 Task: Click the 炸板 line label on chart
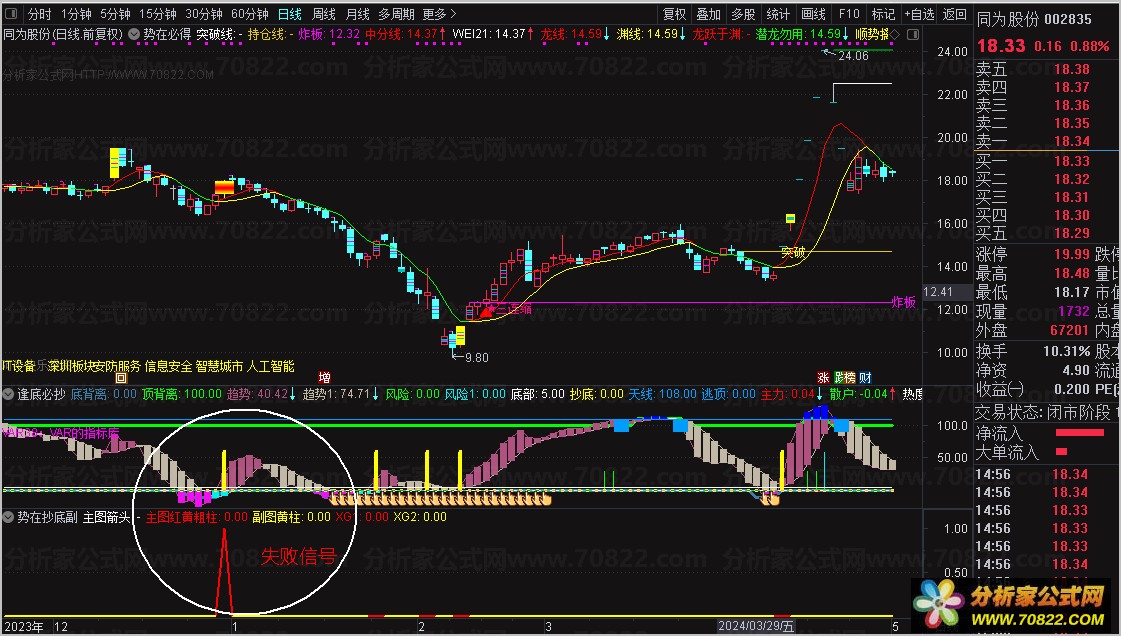tap(904, 302)
